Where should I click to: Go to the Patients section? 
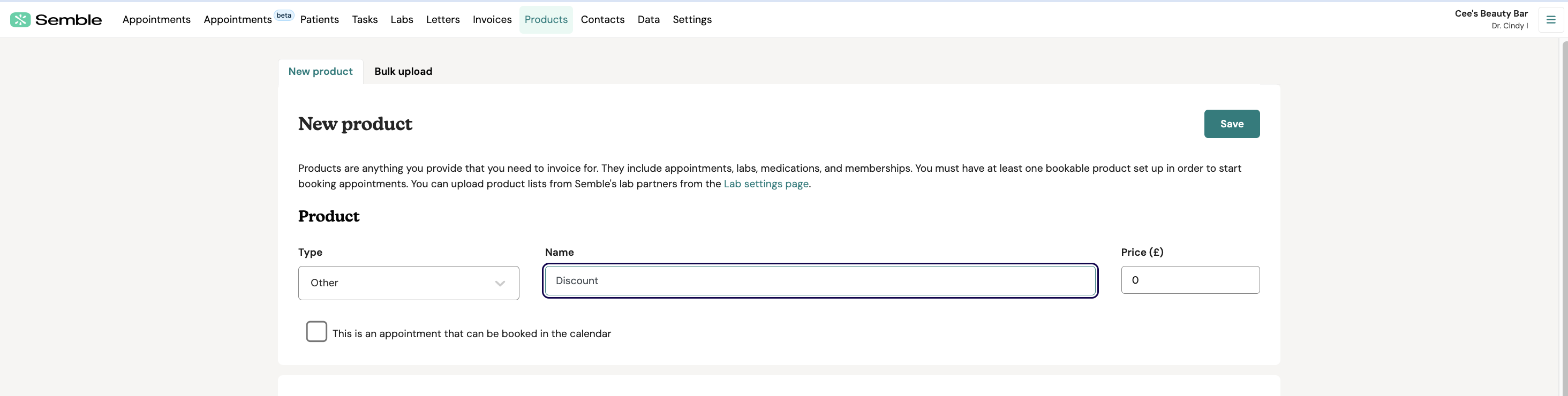click(320, 19)
